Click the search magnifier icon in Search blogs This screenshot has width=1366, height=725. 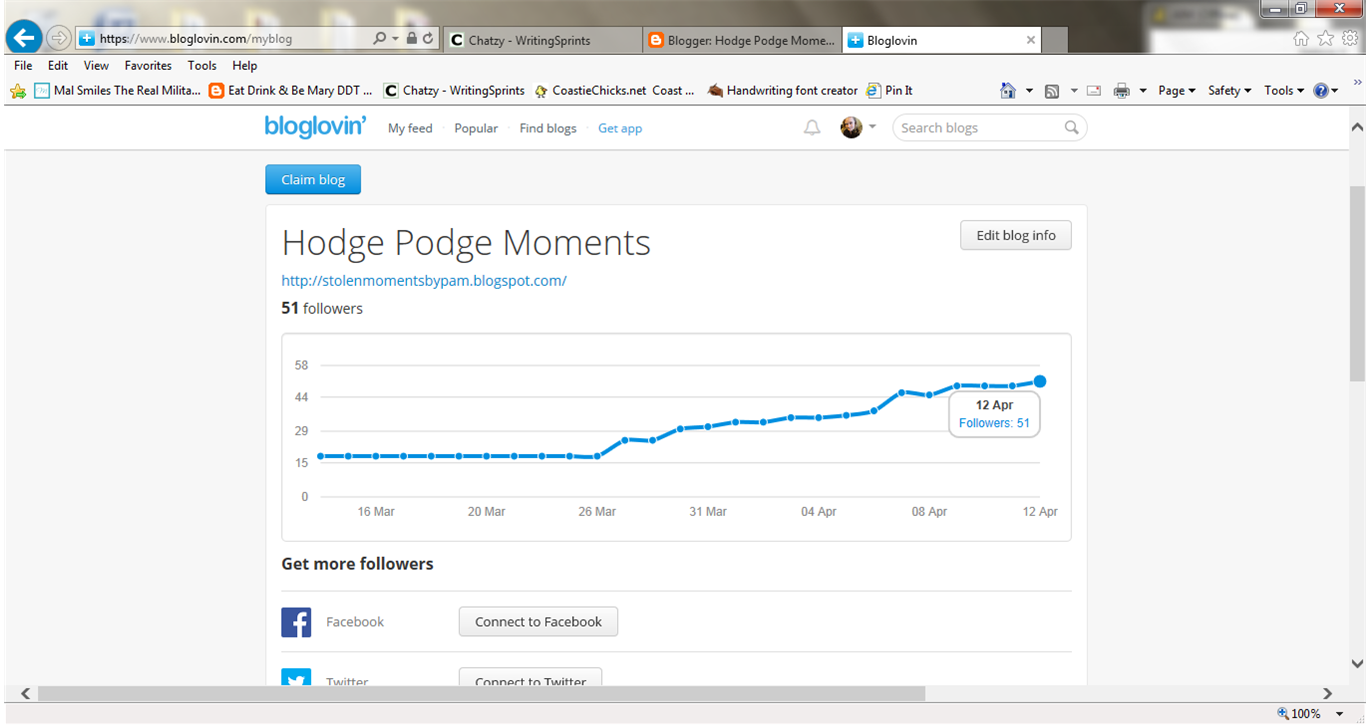pyautogui.click(x=1071, y=128)
